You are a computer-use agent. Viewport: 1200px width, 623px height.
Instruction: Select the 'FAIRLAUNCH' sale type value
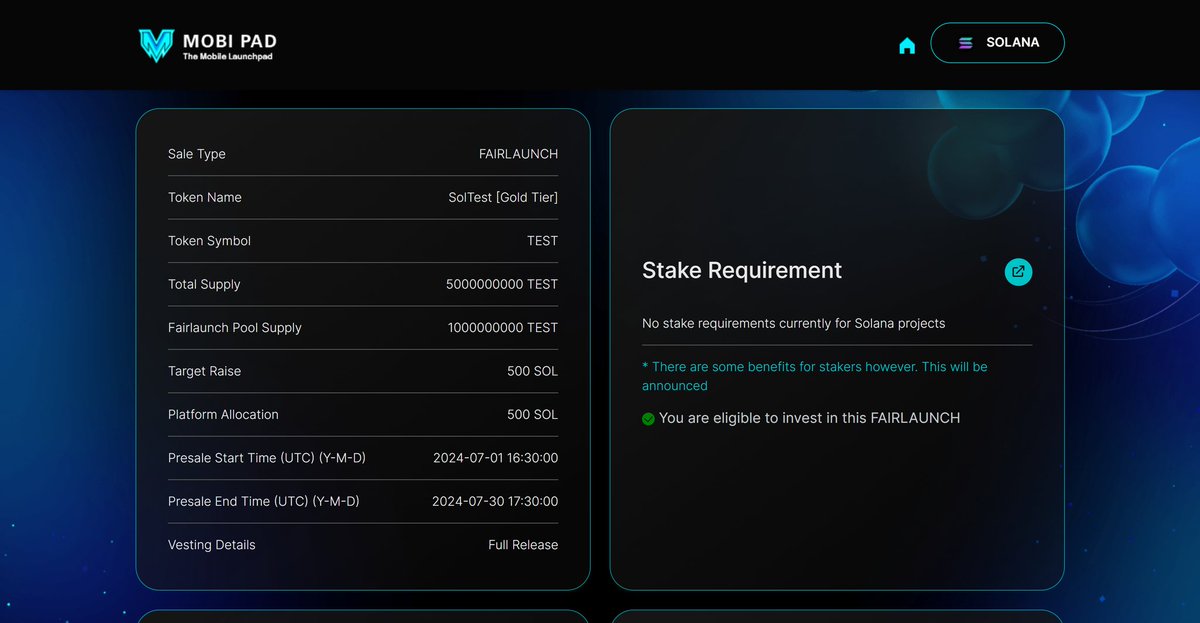[x=518, y=154]
